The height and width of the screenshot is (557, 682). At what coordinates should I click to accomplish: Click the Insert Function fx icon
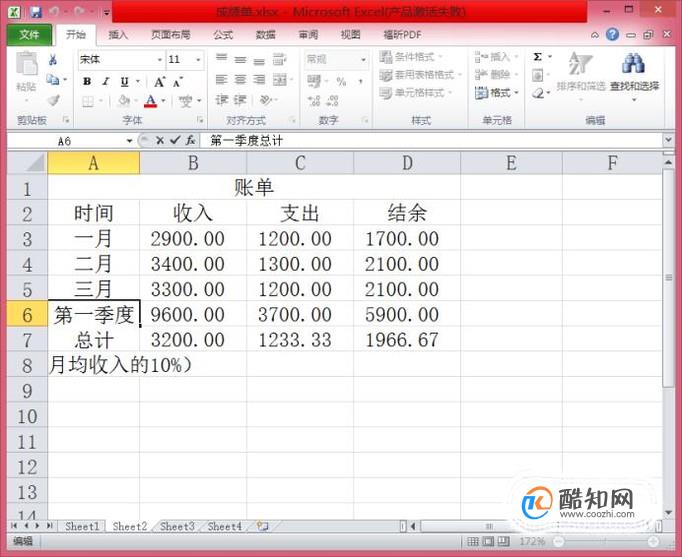pos(191,140)
